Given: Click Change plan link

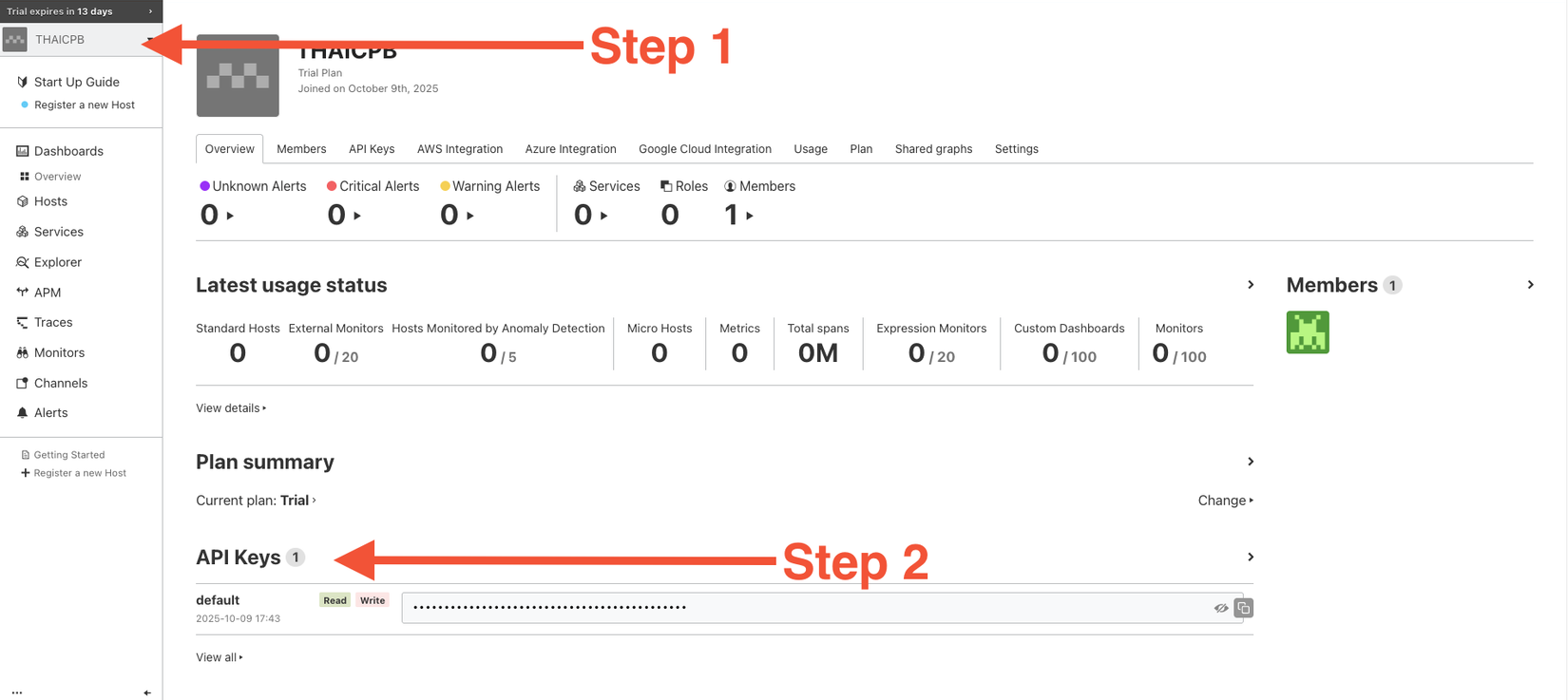Looking at the screenshot, I should click(x=1225, y=501).
